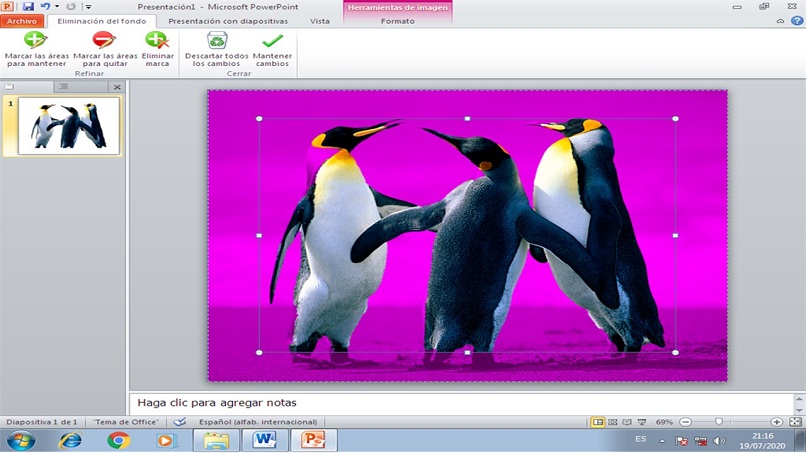Image resolution: width=806 pixels, height=453 pixels.
Task: Select Marcar las áreas para quitar tool
Action: (105, 49)
